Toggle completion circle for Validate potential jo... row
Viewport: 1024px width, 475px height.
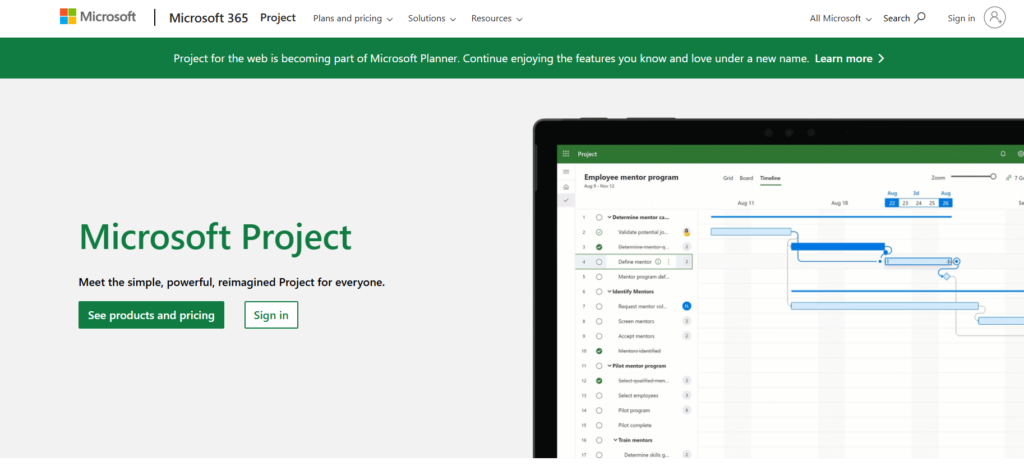tap(599, 232)
